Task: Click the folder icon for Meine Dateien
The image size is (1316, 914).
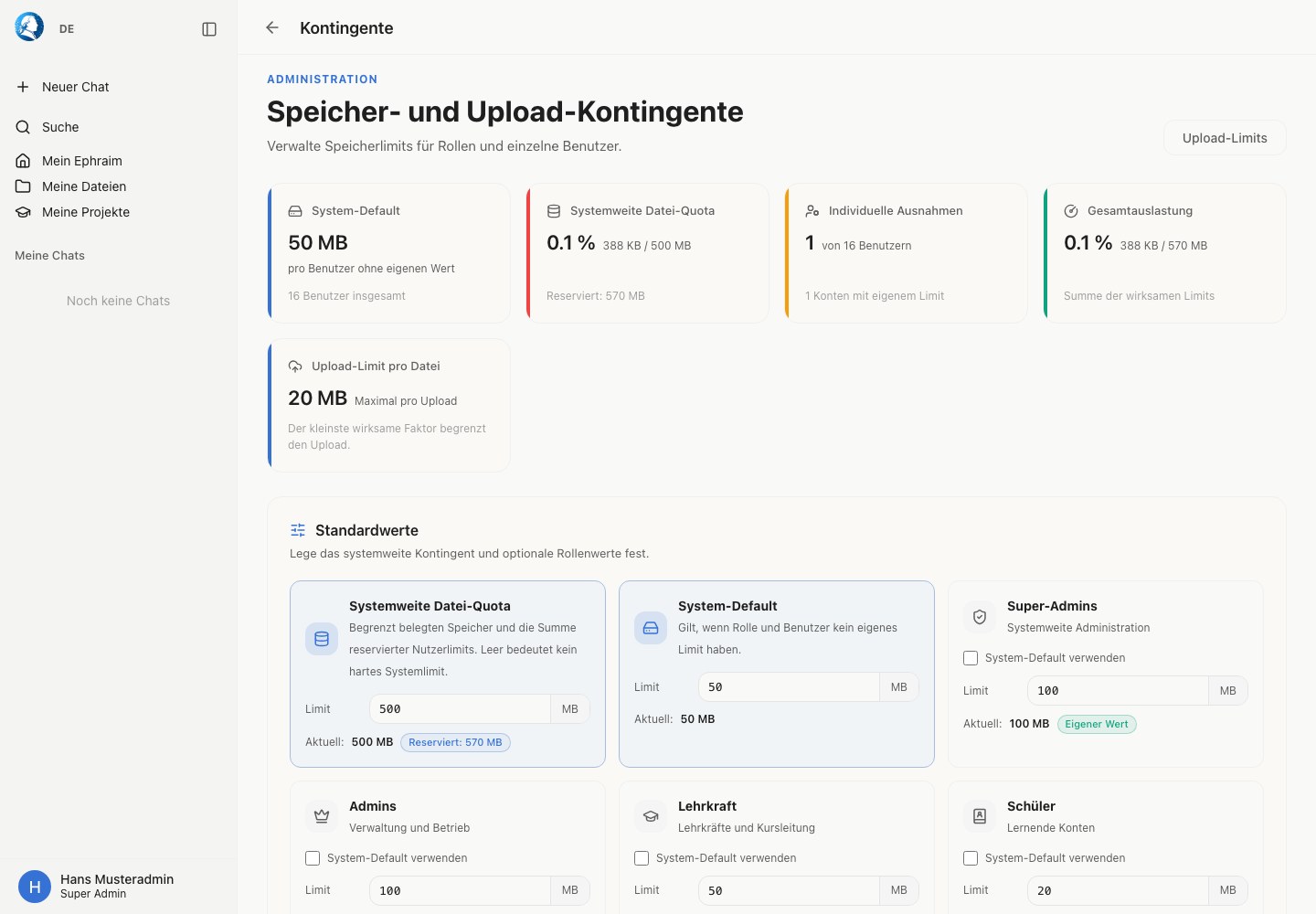Action: [23, 186]
